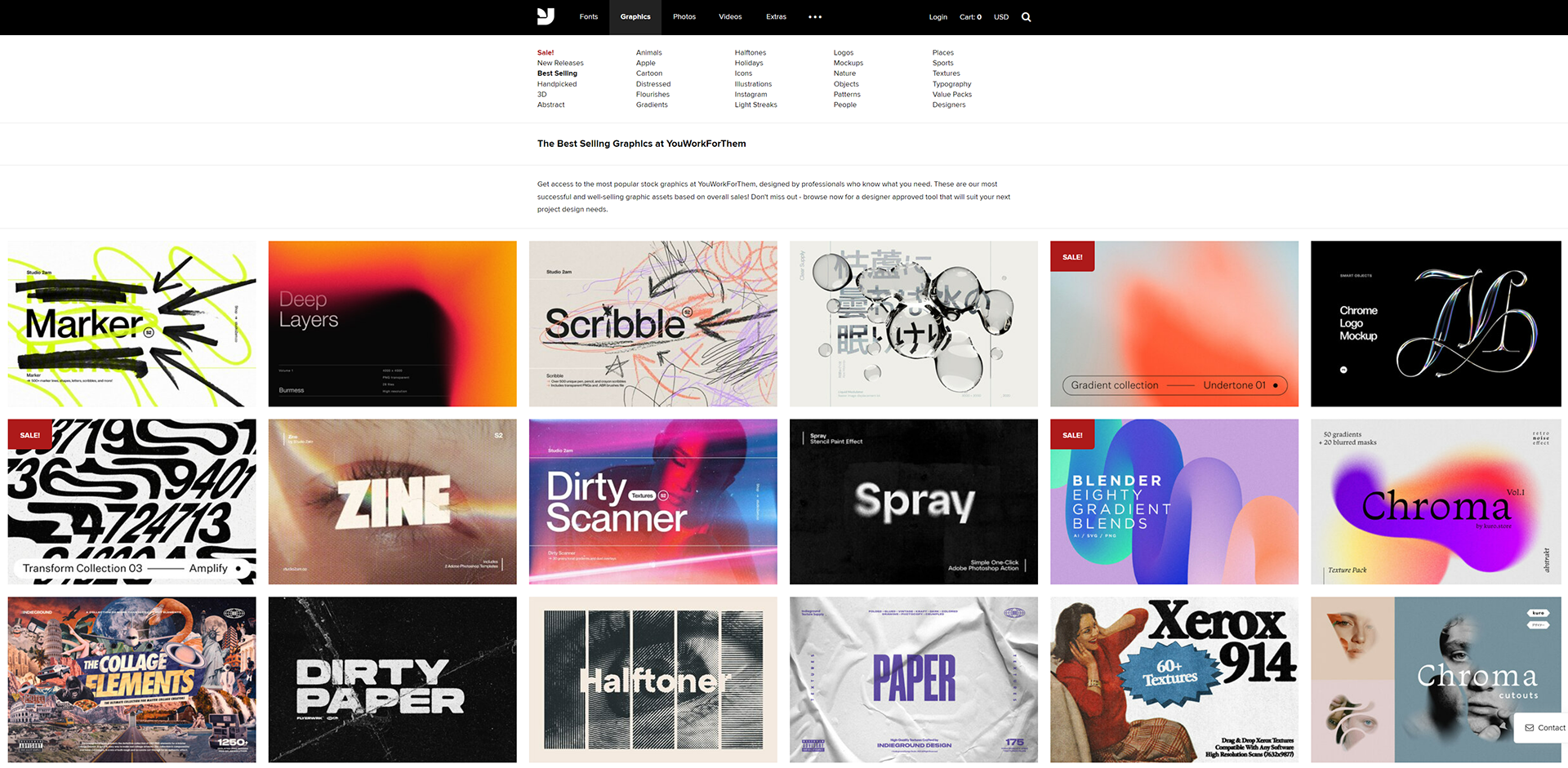Viewport: 1568px width, 768px height.
Task: Open the ZINE product thumbnail
Action: pyautogui.click(x=392, y=502)
